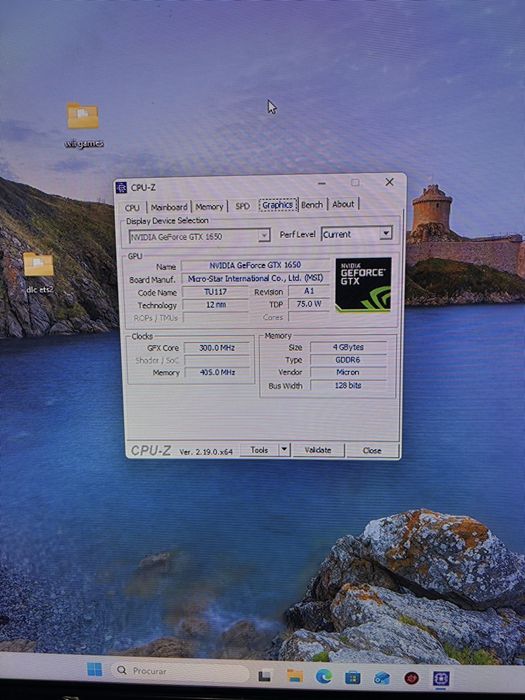This screenshot has height=700, width=525.
Task: Click the Procurar search box
Action: 179,671
